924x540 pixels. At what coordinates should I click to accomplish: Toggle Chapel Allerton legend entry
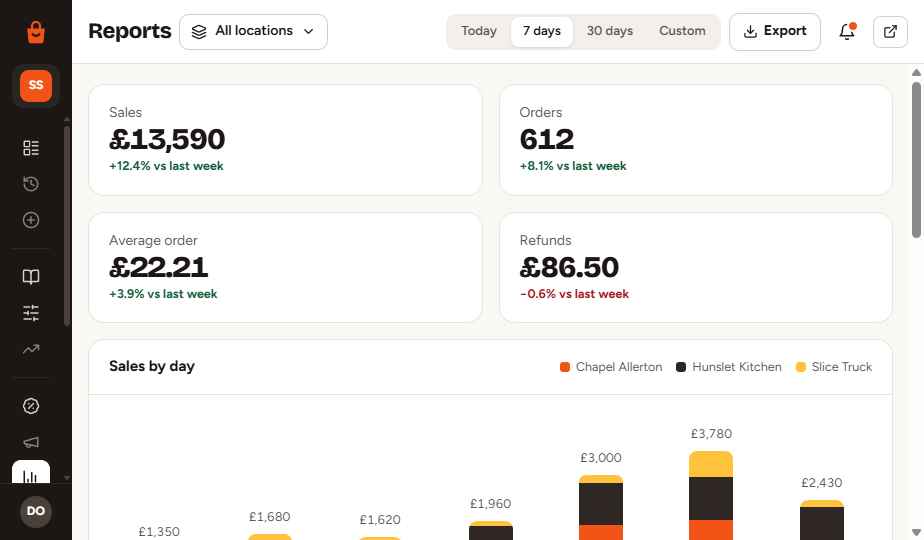pos(611,367)
